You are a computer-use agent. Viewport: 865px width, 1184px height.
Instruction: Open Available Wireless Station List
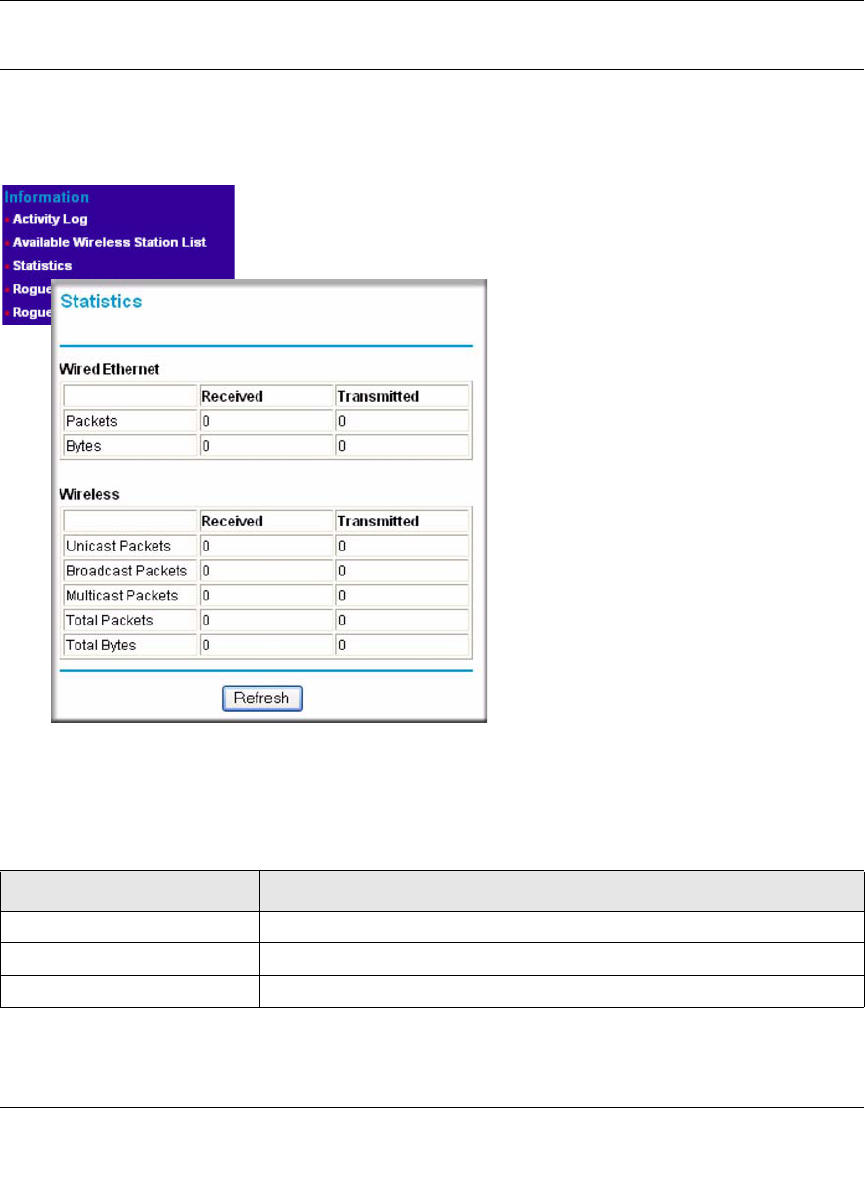point(109,242)
